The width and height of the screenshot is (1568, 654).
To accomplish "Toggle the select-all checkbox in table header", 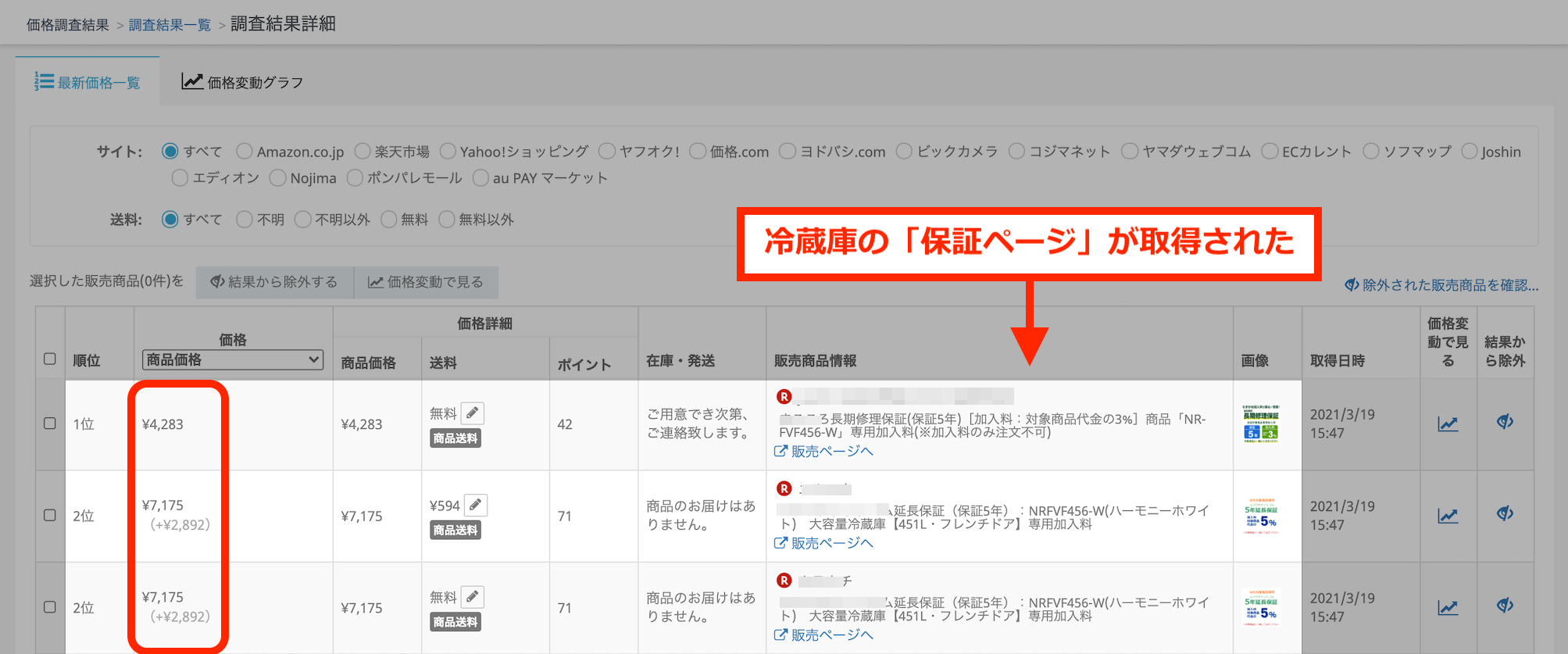I will tap(50, 359).
